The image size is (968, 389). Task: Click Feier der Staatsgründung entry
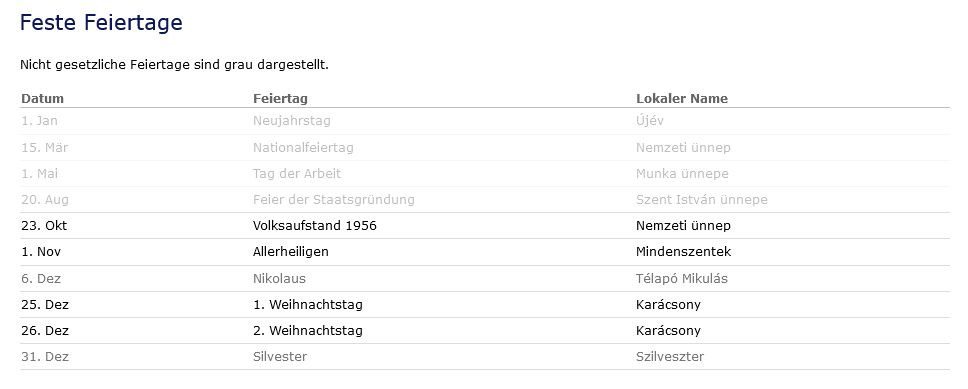[x=334, y=200]
